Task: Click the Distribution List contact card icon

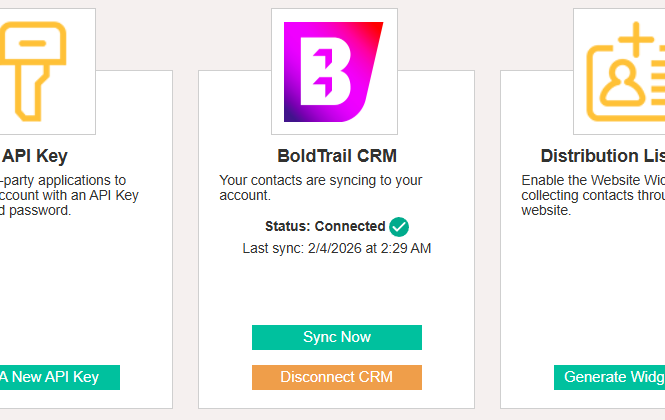Action: [626, 71]
